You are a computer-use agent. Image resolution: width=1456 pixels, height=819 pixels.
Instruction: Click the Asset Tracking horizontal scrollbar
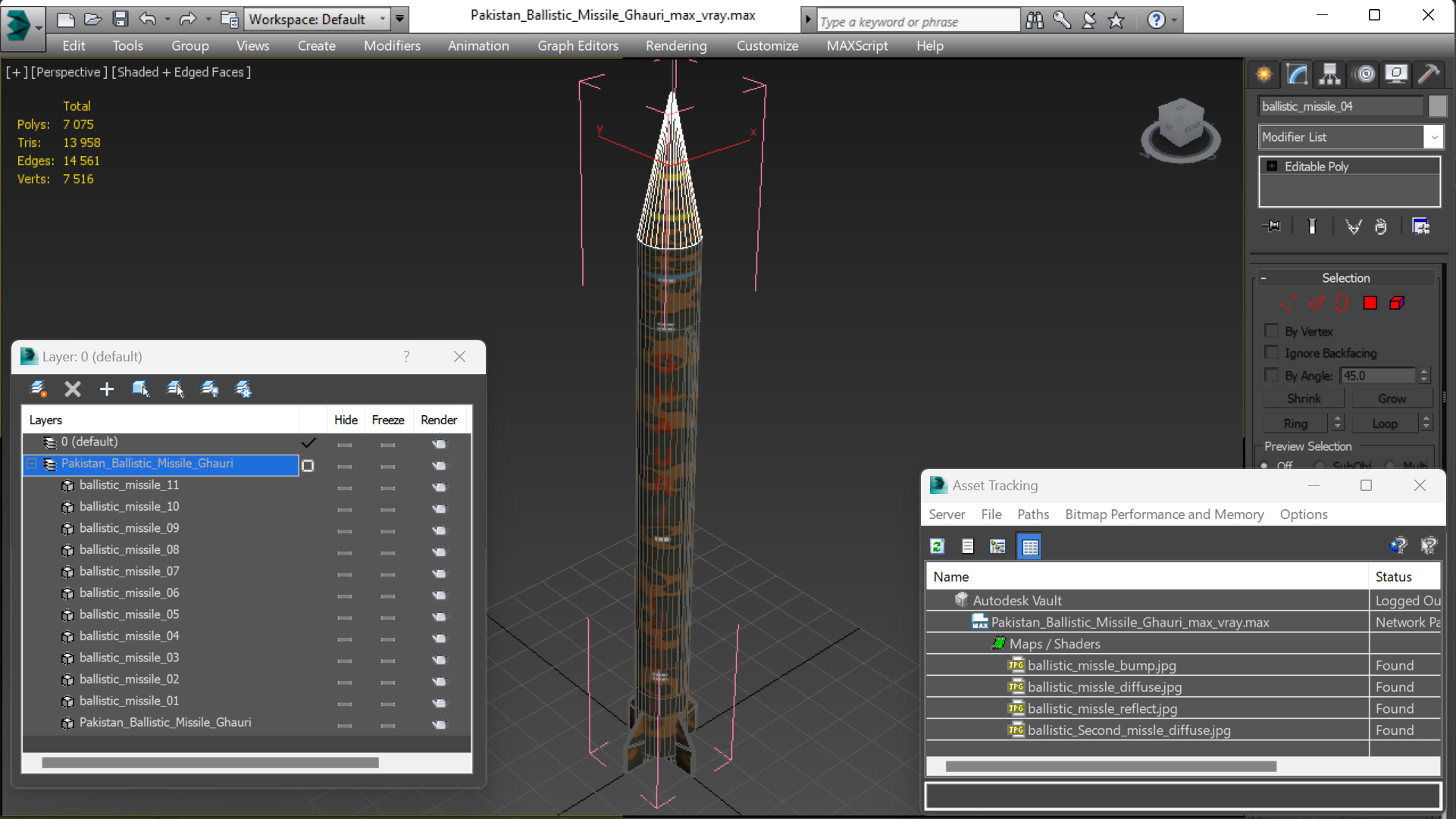click(x=1111, y=767)
